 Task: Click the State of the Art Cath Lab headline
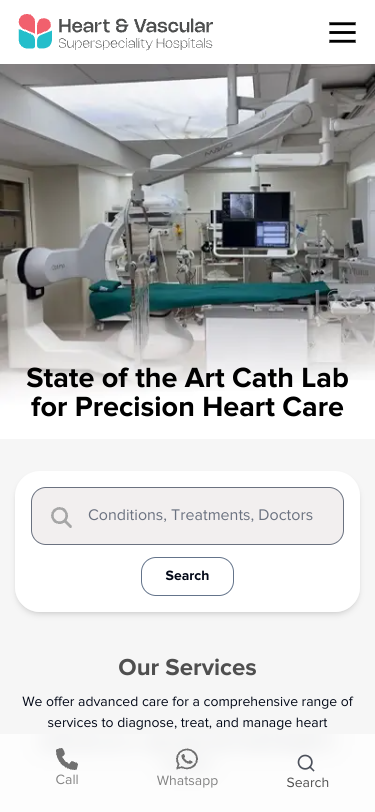(x=188, y=393)
